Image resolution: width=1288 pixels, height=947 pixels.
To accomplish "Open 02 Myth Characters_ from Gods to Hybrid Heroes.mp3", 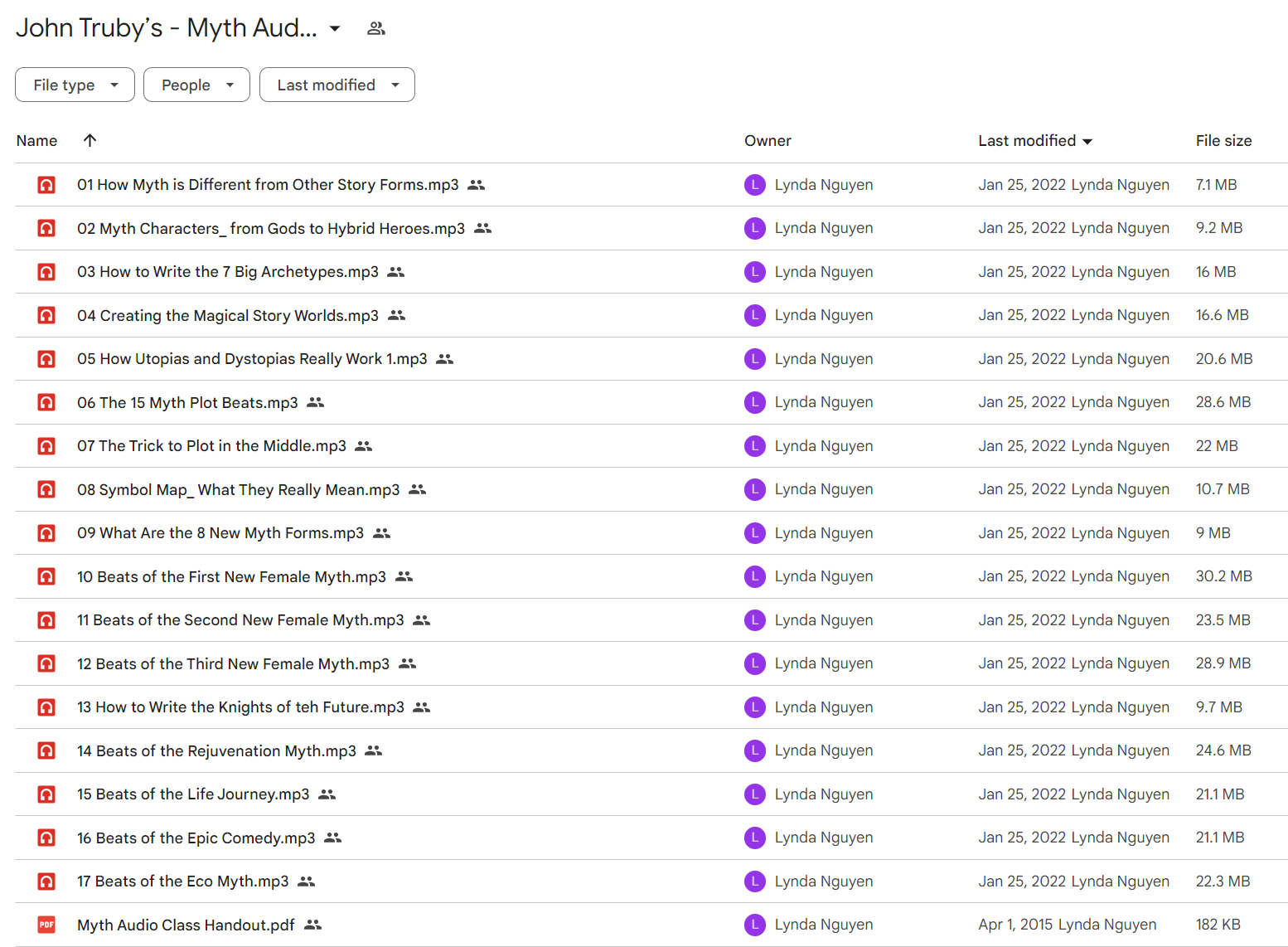I will tap(271, 228).
